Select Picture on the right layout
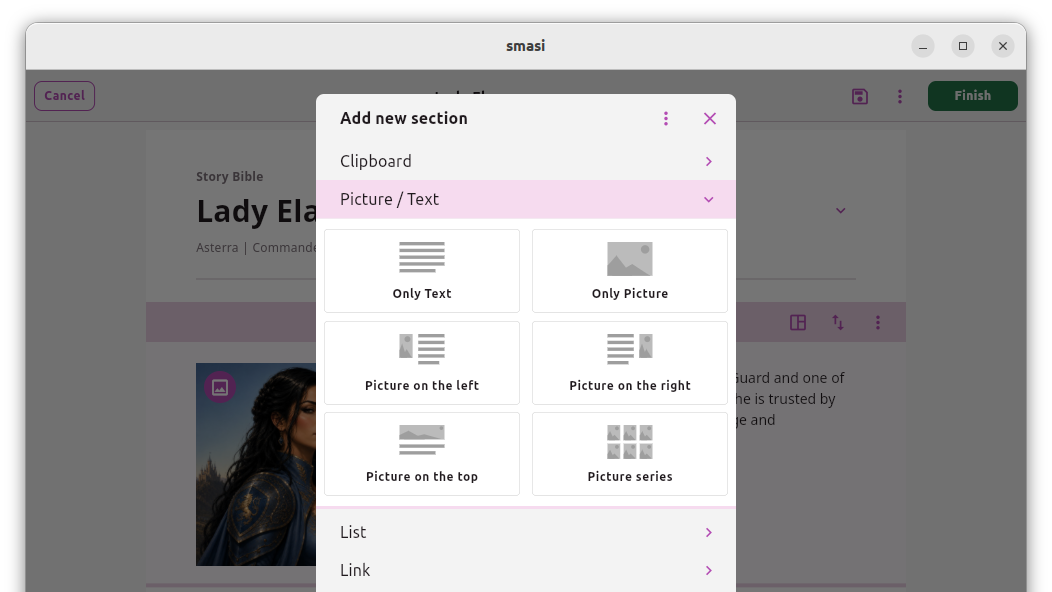Screen dimensions: 1052x592 [x=630, y=363]
